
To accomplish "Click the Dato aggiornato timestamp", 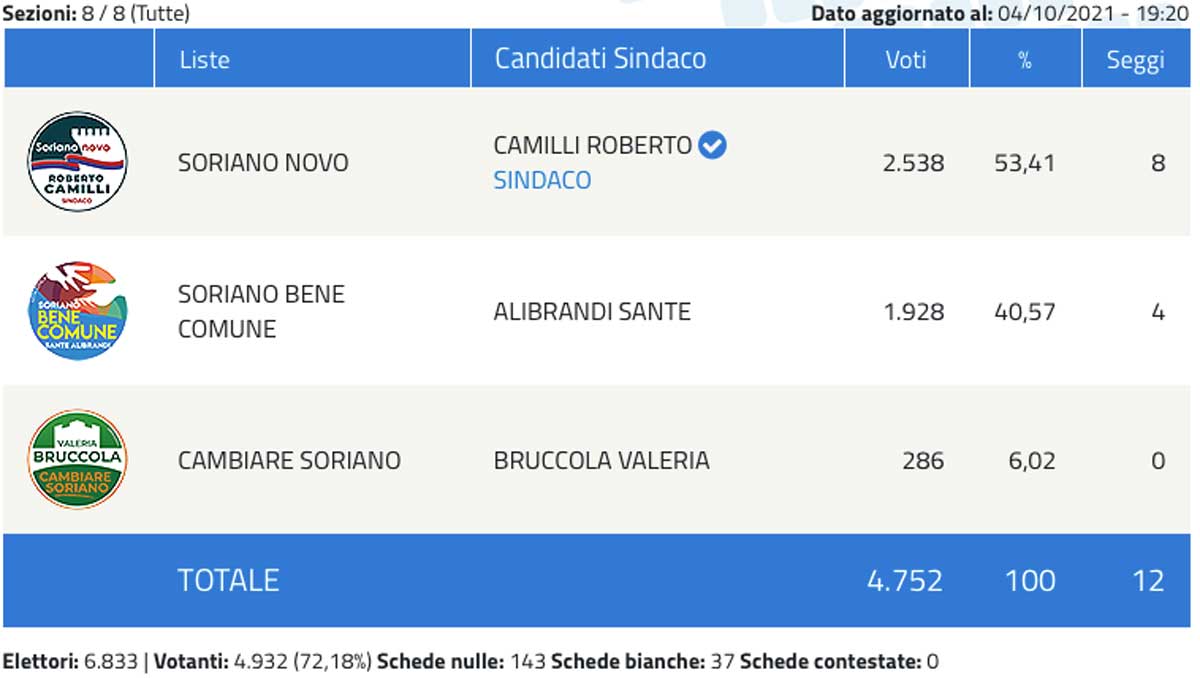I will 1001,14.
